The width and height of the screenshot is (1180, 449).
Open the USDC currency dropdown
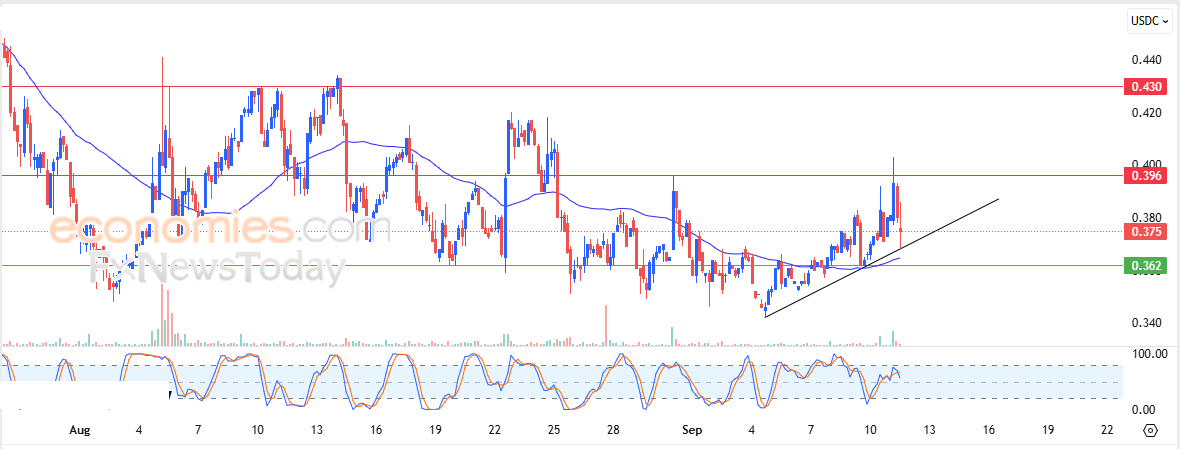[x=1150, y=21]
